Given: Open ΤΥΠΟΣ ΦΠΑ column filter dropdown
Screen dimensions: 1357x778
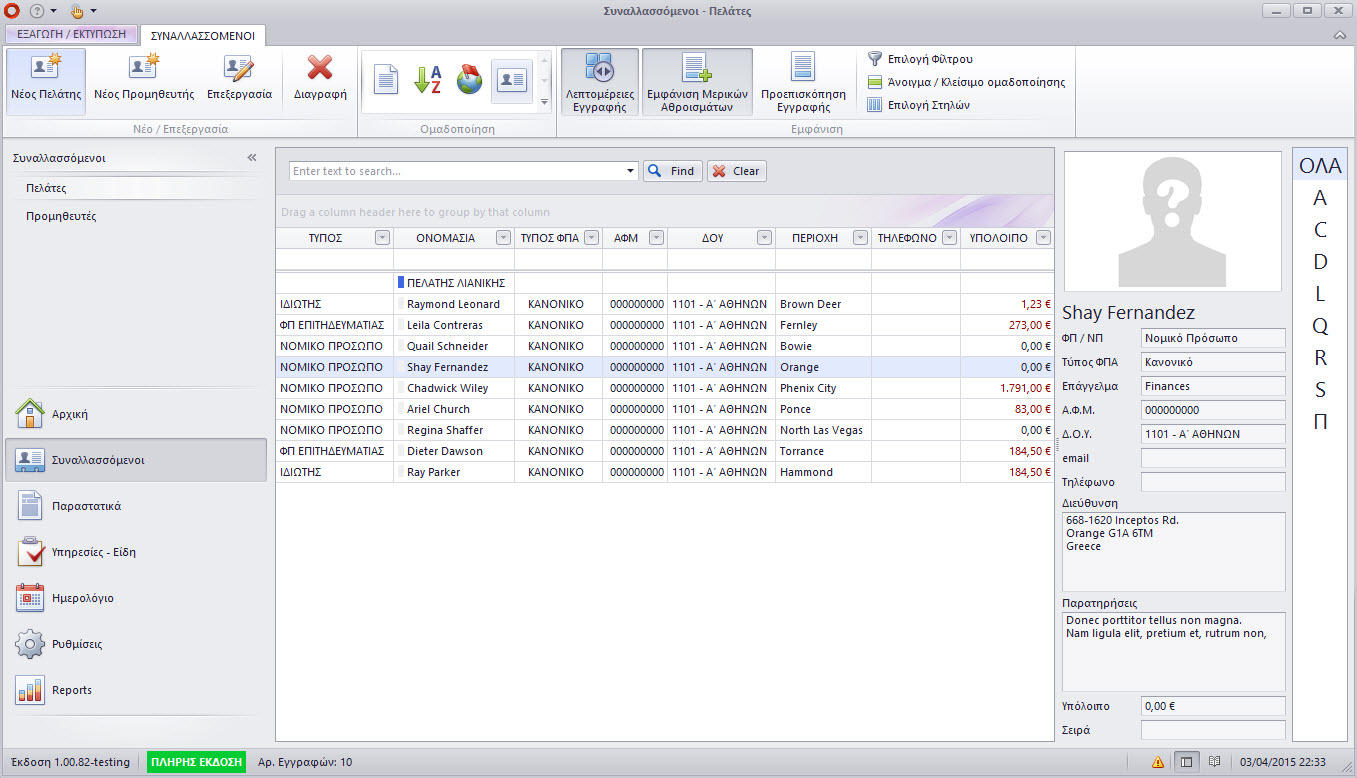Looking at the screenshot, I should [x=591, y=238].
